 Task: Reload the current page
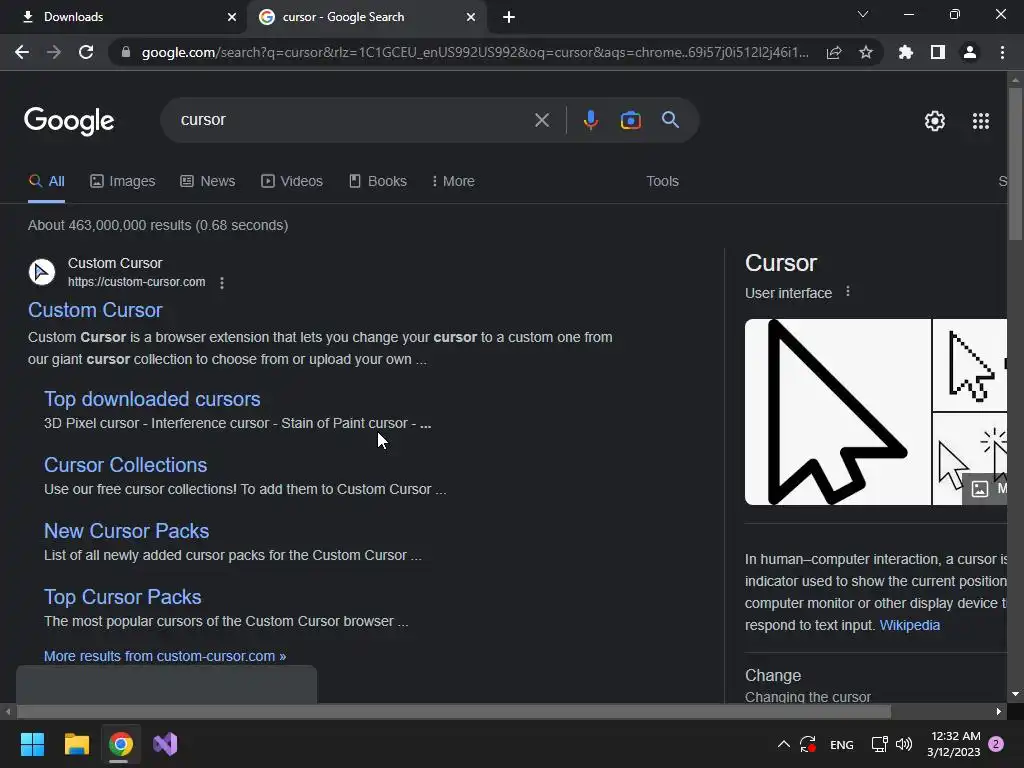click(x=86, y=52)
